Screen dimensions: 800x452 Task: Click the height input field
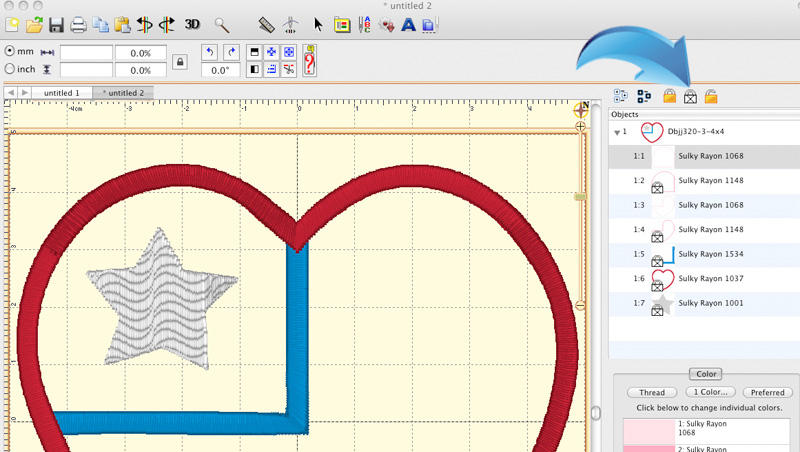tap(86, 69)
